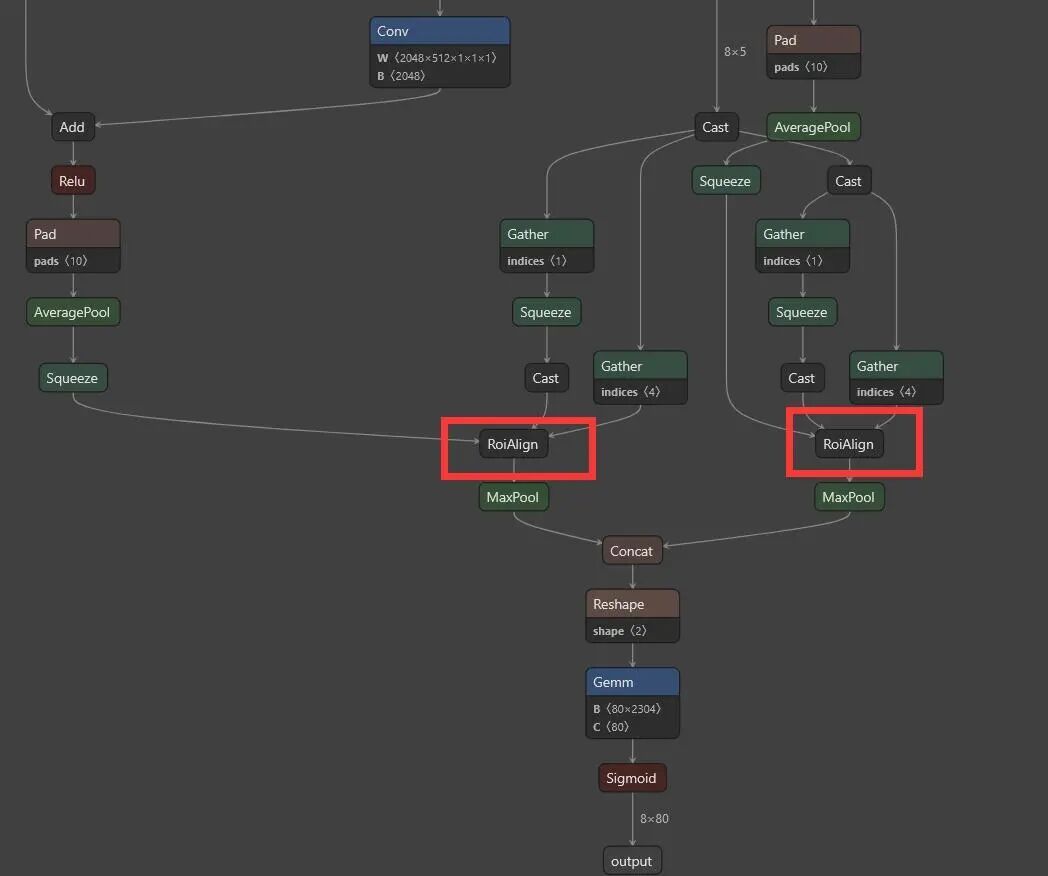Select the output node

coord(632,861)
